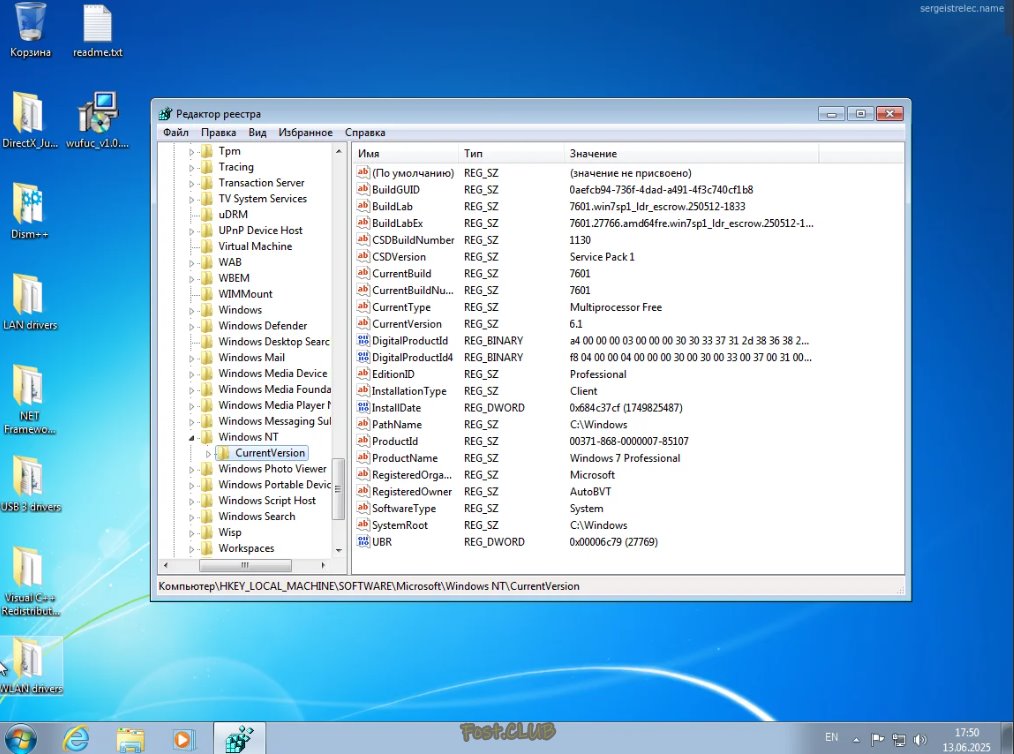Launch Internet Explorer from the taskbar

click(x=76, y=738)
